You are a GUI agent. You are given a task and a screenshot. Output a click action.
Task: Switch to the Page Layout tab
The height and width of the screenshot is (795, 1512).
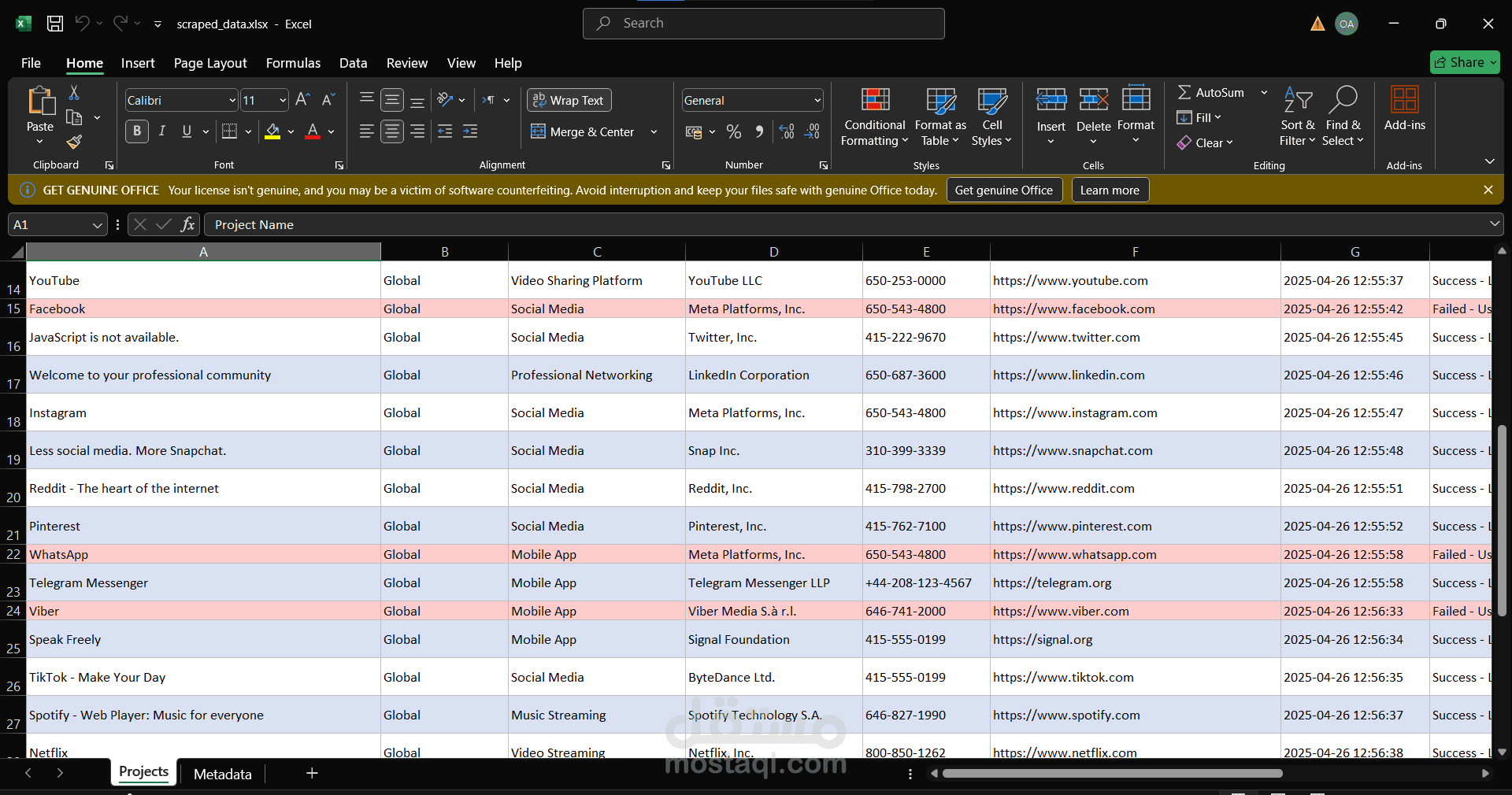[x=210, y=63]
